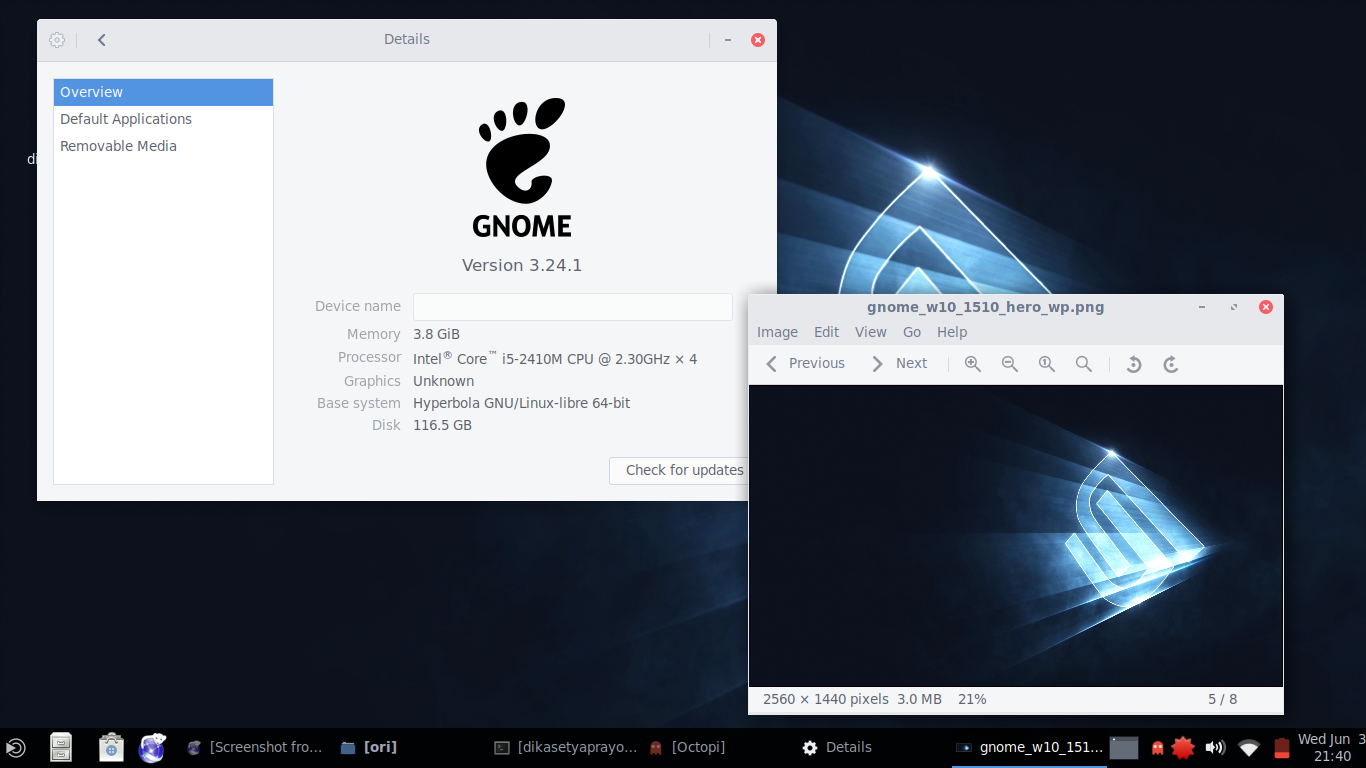Click Hyperbola GNU/Linux-libre 64-bit text
Image resolution: width=1366 pixels, height=768 pixels.
521,403
